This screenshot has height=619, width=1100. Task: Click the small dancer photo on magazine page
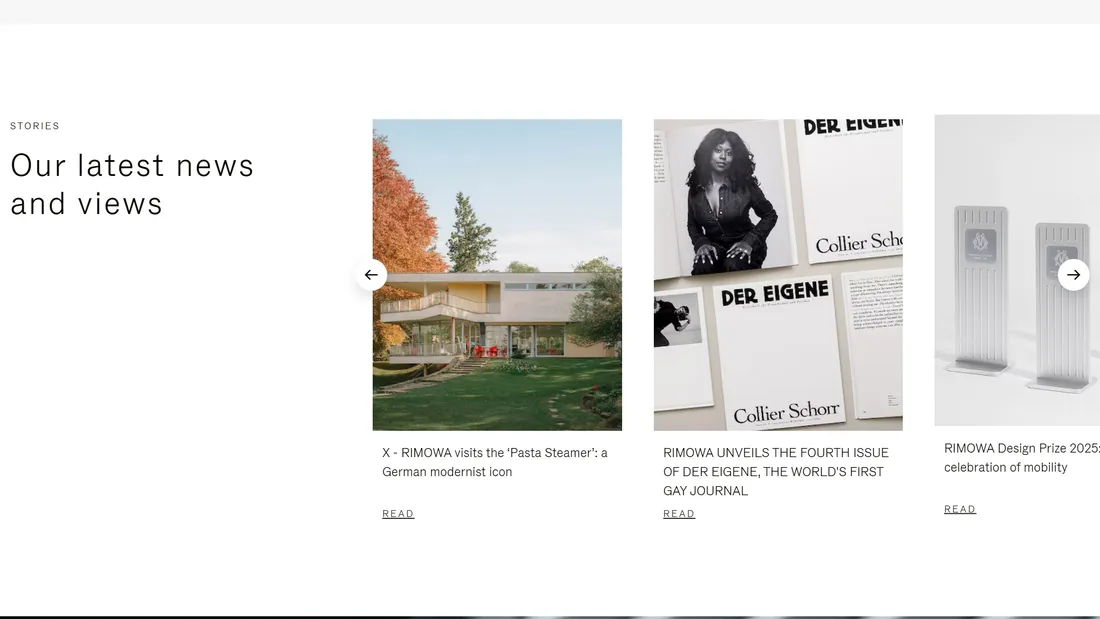point(678,320)
